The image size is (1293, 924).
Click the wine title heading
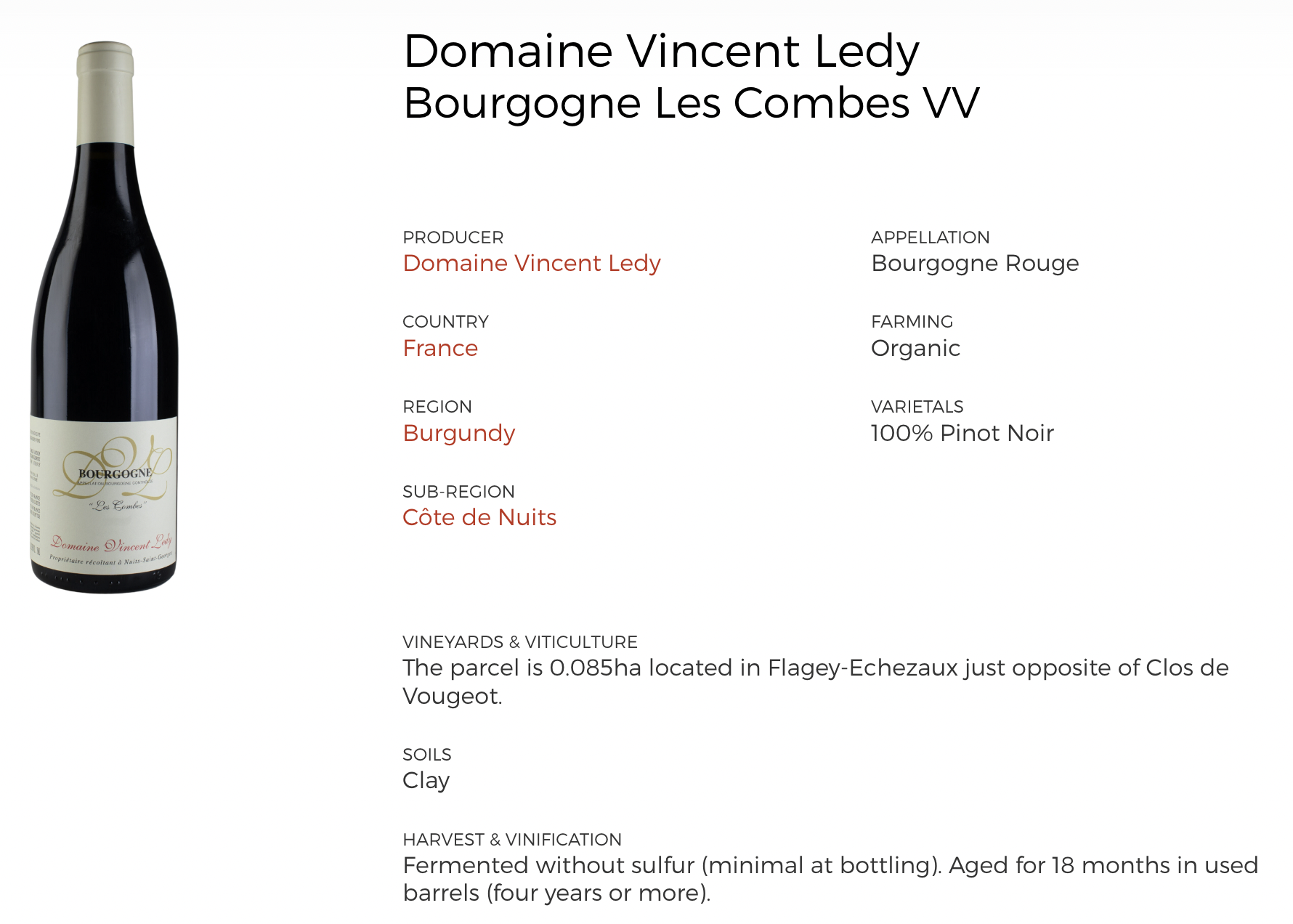691,76
